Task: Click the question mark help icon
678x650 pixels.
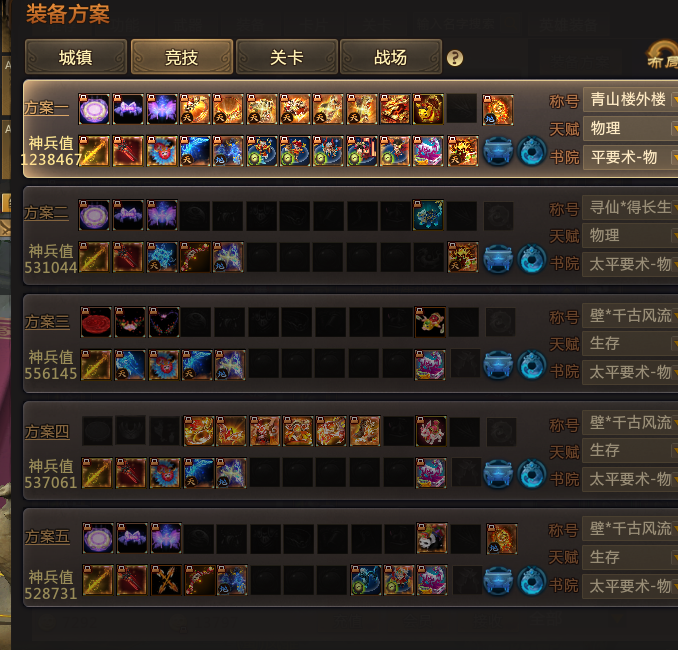Action: pos(454,58)
